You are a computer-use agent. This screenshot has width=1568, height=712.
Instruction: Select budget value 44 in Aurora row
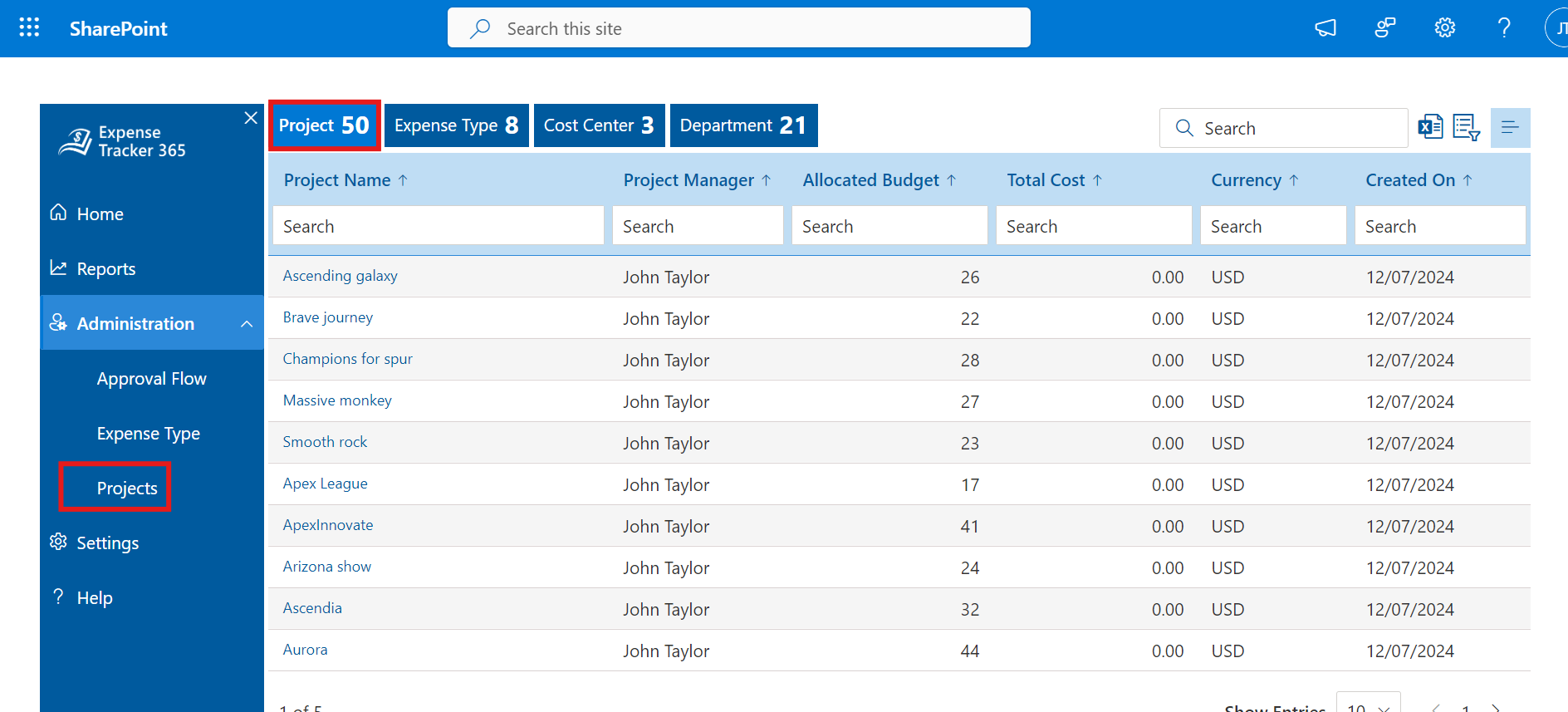(969, 651)
